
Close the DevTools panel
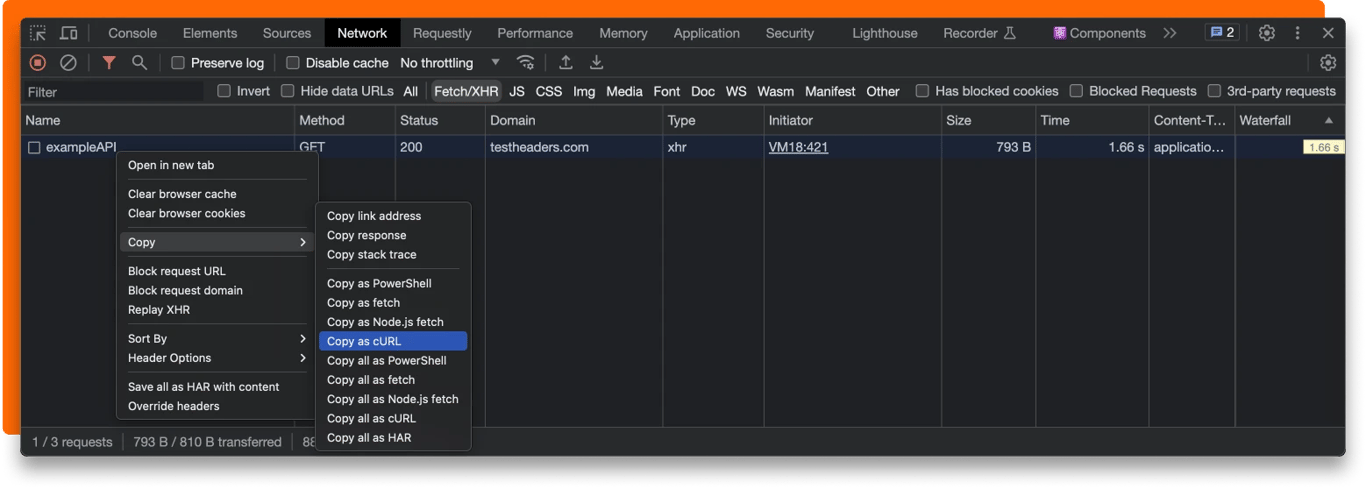[1328, 33]
